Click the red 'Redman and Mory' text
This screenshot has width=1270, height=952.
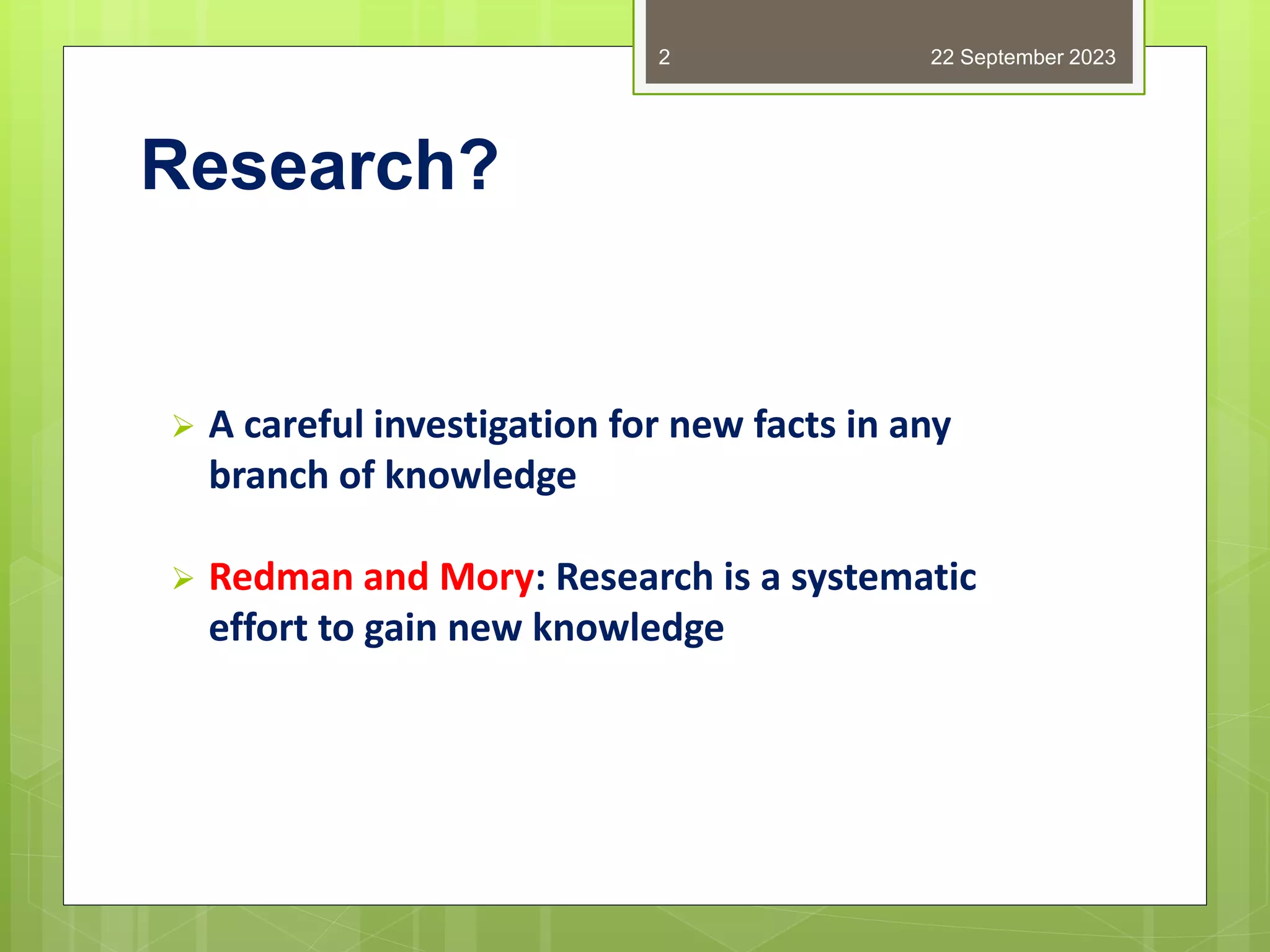[371, 577]
